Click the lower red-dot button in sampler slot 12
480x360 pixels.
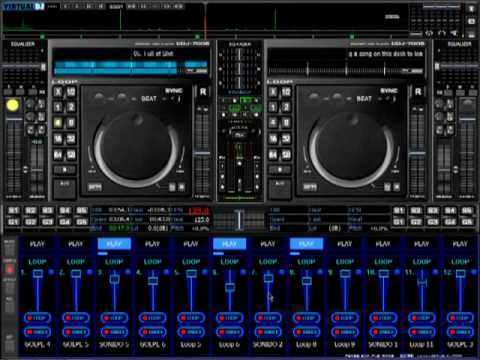tap(460, 332)
